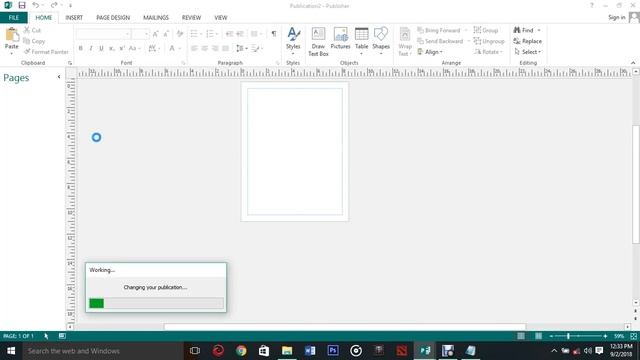The image size is (640, 360).
Task: Open the Wrap Text dropdown
Action: point(405,42)
